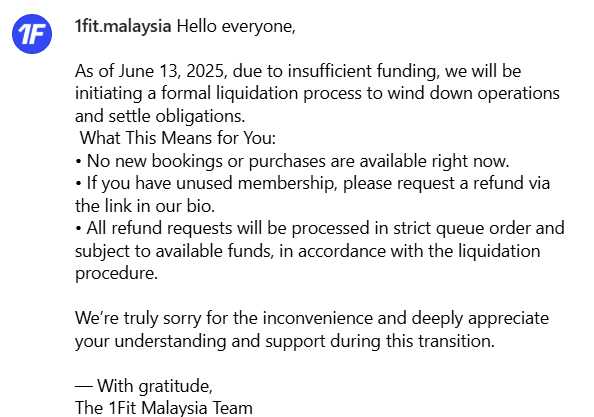Click the line "and settle obligations."
The image size is (594, 417).
pyautogui.click(x=160, y=116)
